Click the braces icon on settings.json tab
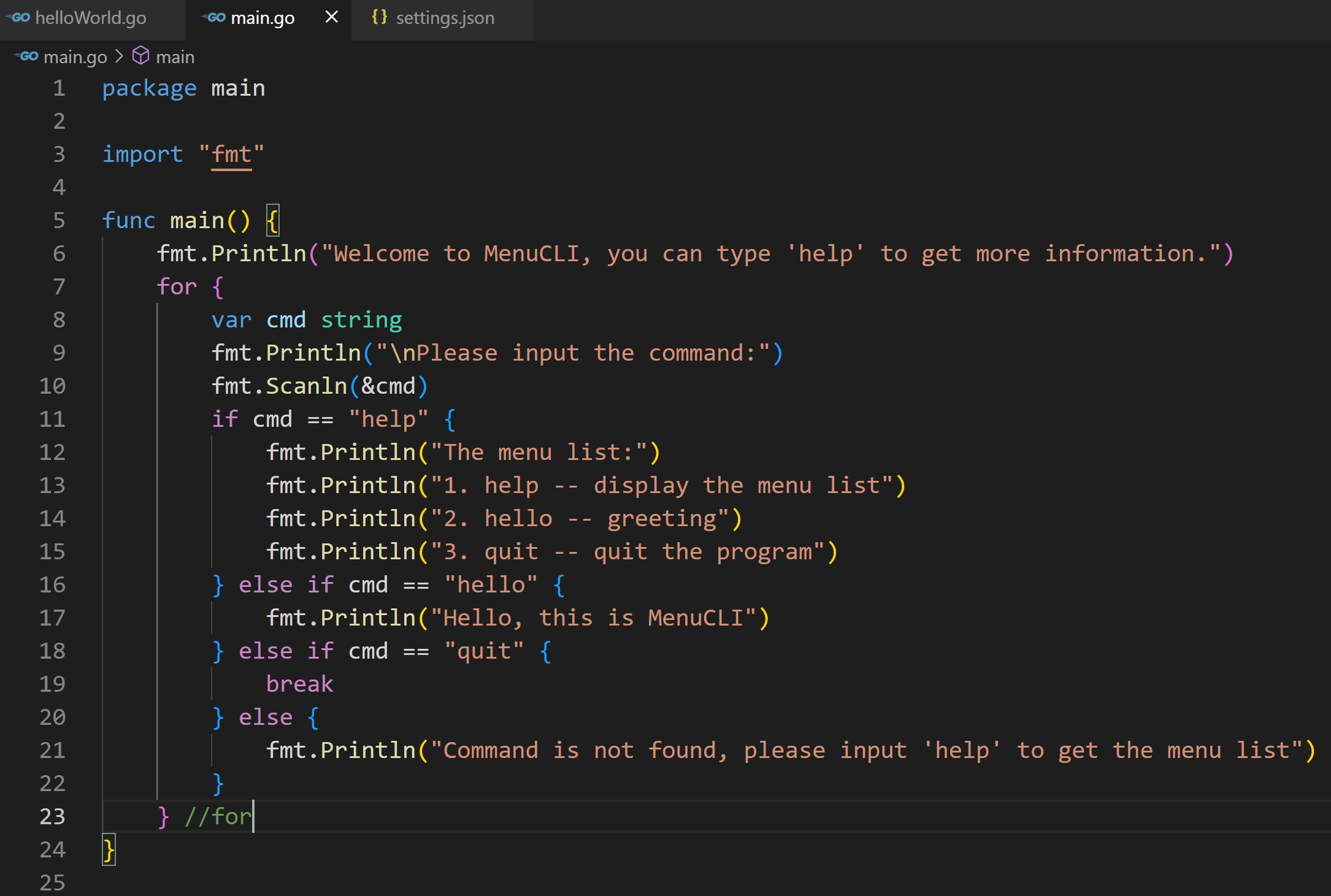The image size is (1331, 896). tap(379, 17)
